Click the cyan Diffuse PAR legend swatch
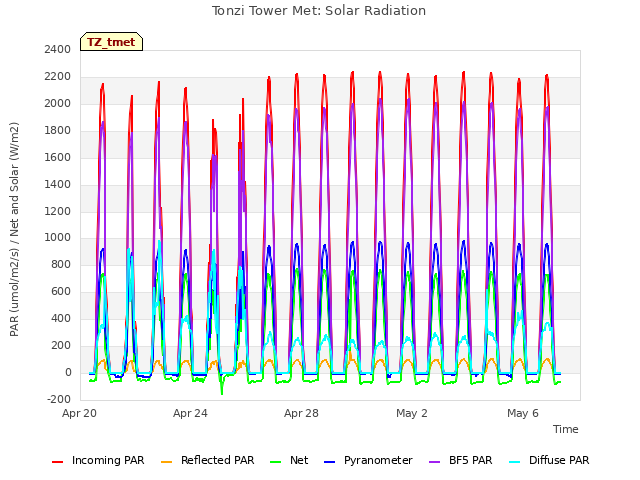This screenshot has height=480, width=640. point(515,462)
